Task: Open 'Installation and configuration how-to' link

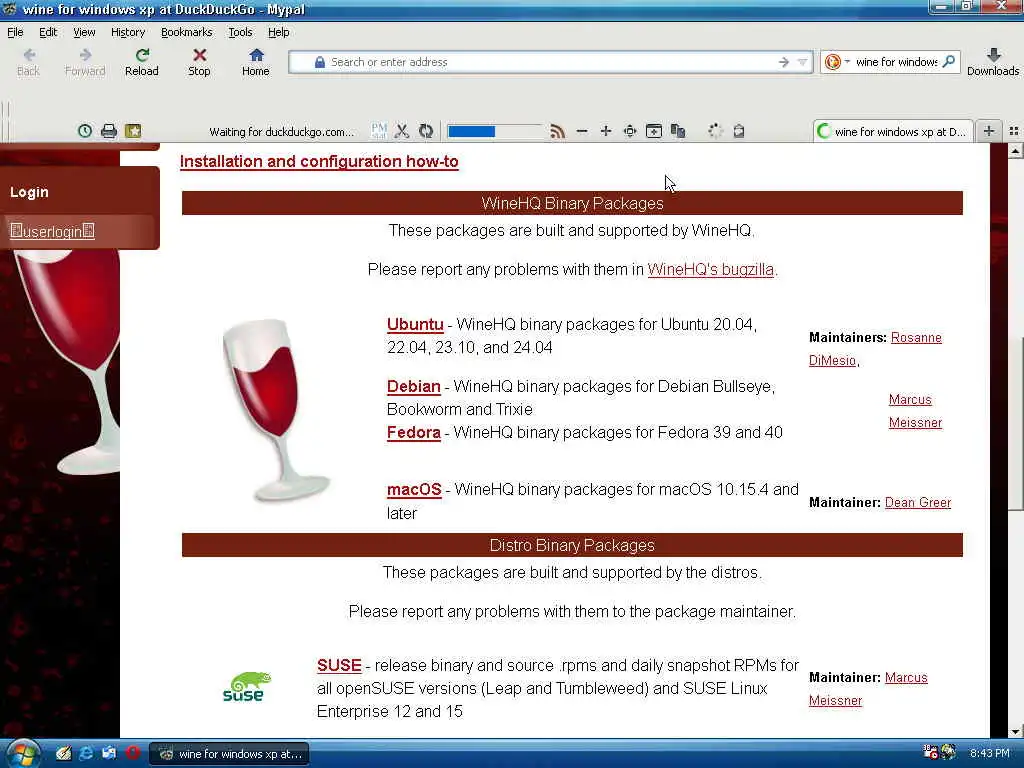Action: tap(319, 161)
